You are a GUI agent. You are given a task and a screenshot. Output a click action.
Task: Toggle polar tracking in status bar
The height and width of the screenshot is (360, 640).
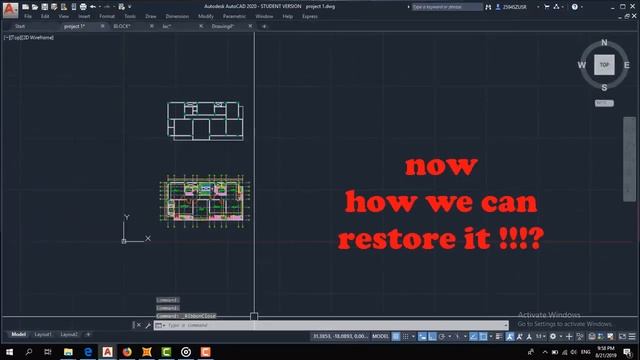click(442, 336)
